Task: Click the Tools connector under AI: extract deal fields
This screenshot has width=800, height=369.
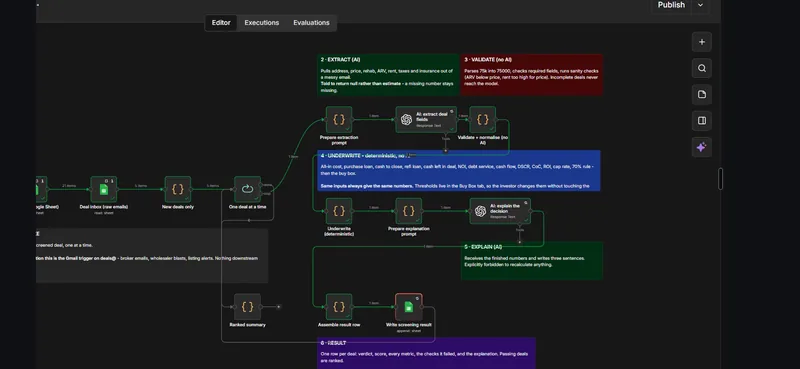Action: coord(445,151)
